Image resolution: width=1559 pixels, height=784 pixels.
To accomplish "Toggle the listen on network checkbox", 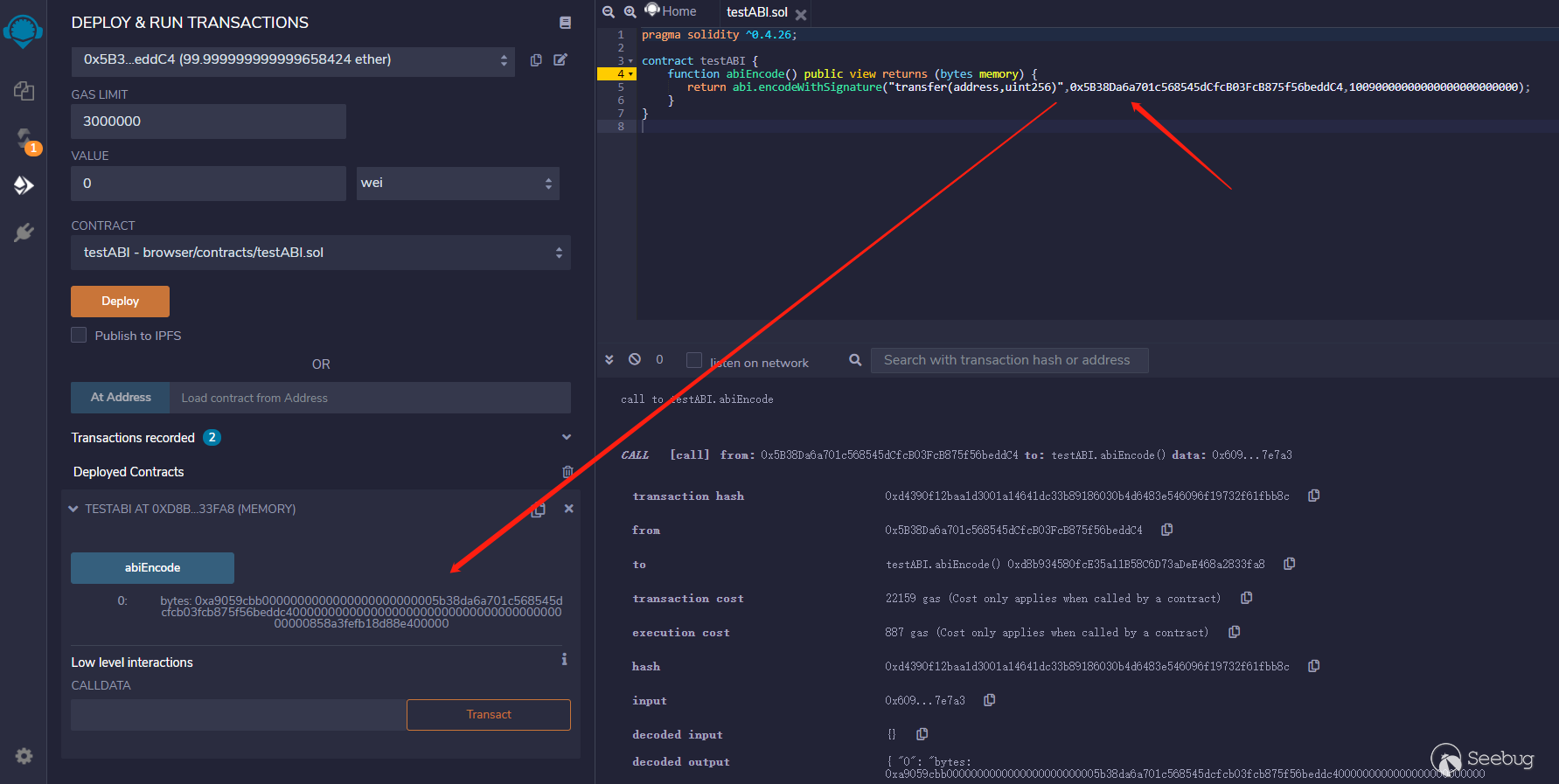I will tap(694, 360).
